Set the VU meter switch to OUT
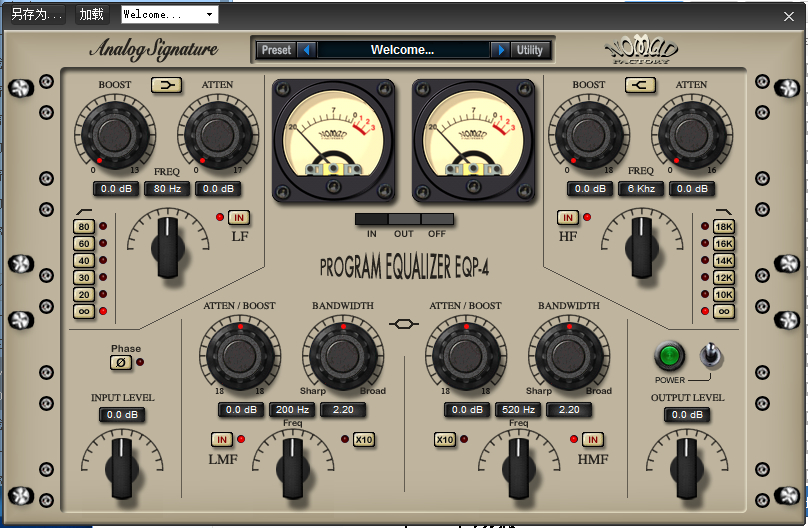This screenshot has height=528, width=808. (x=404, y=219)
